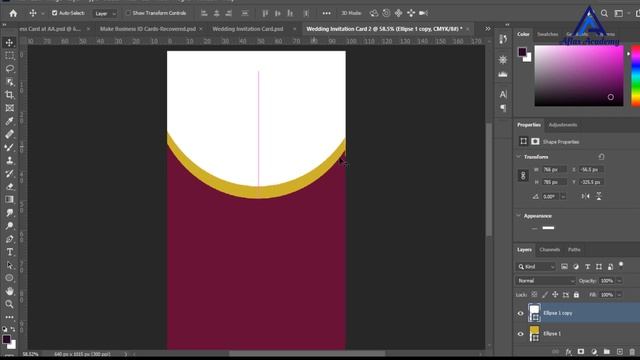This screenshot has height=360, width=640.
Task: Select the Object Selection tool
Action: pos(9,82)
